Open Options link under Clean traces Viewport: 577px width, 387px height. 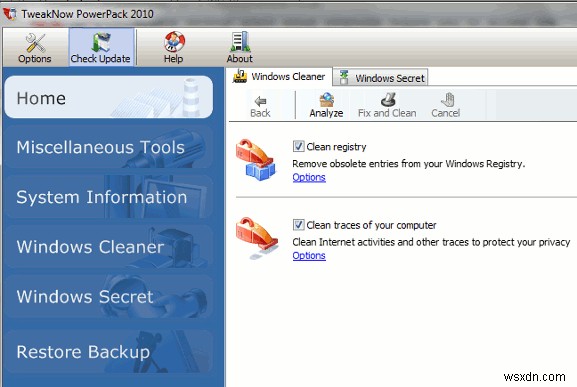coord(309,256)
